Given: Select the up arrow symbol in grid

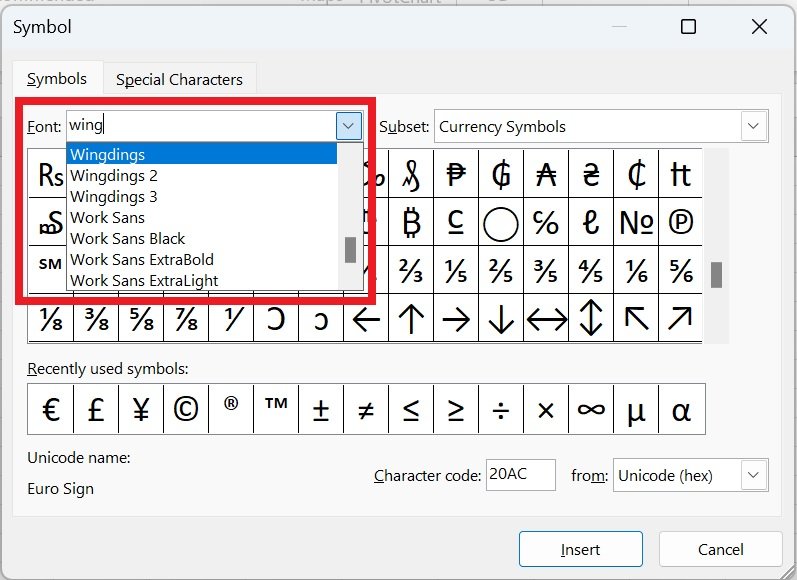Looking at the screenshot, I should [x=411, y=320].
